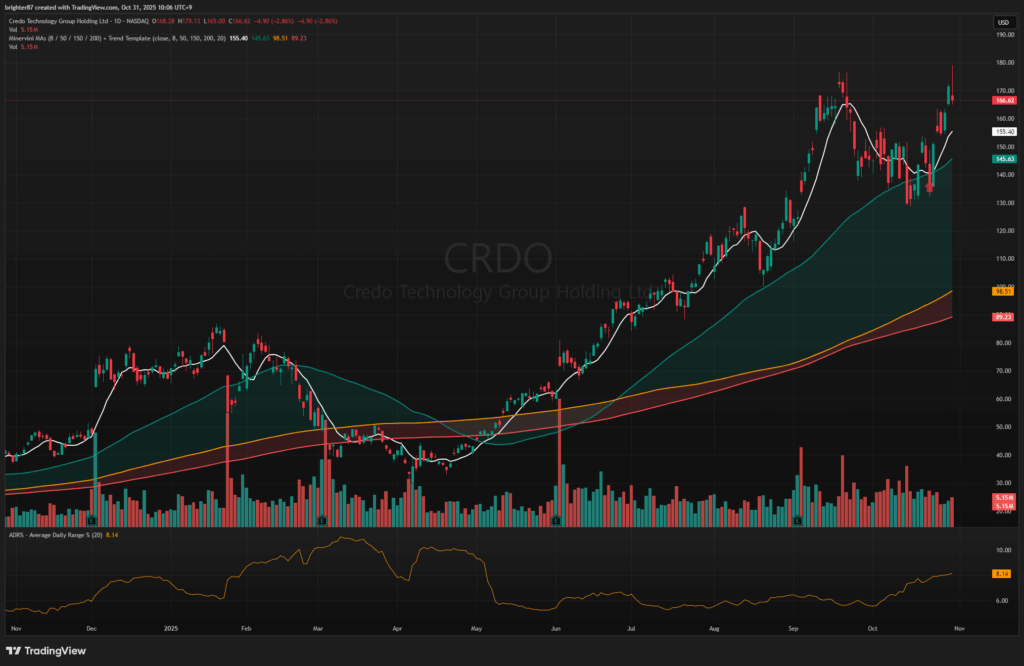Click the red 166.62 current price label
Image resolution: width=1024 pixels, height=666 pixels.
coord(1004,101)
